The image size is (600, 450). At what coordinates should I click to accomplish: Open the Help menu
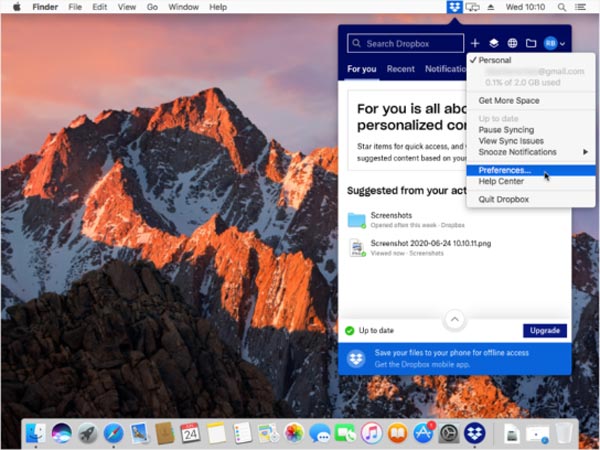[218, 7]
